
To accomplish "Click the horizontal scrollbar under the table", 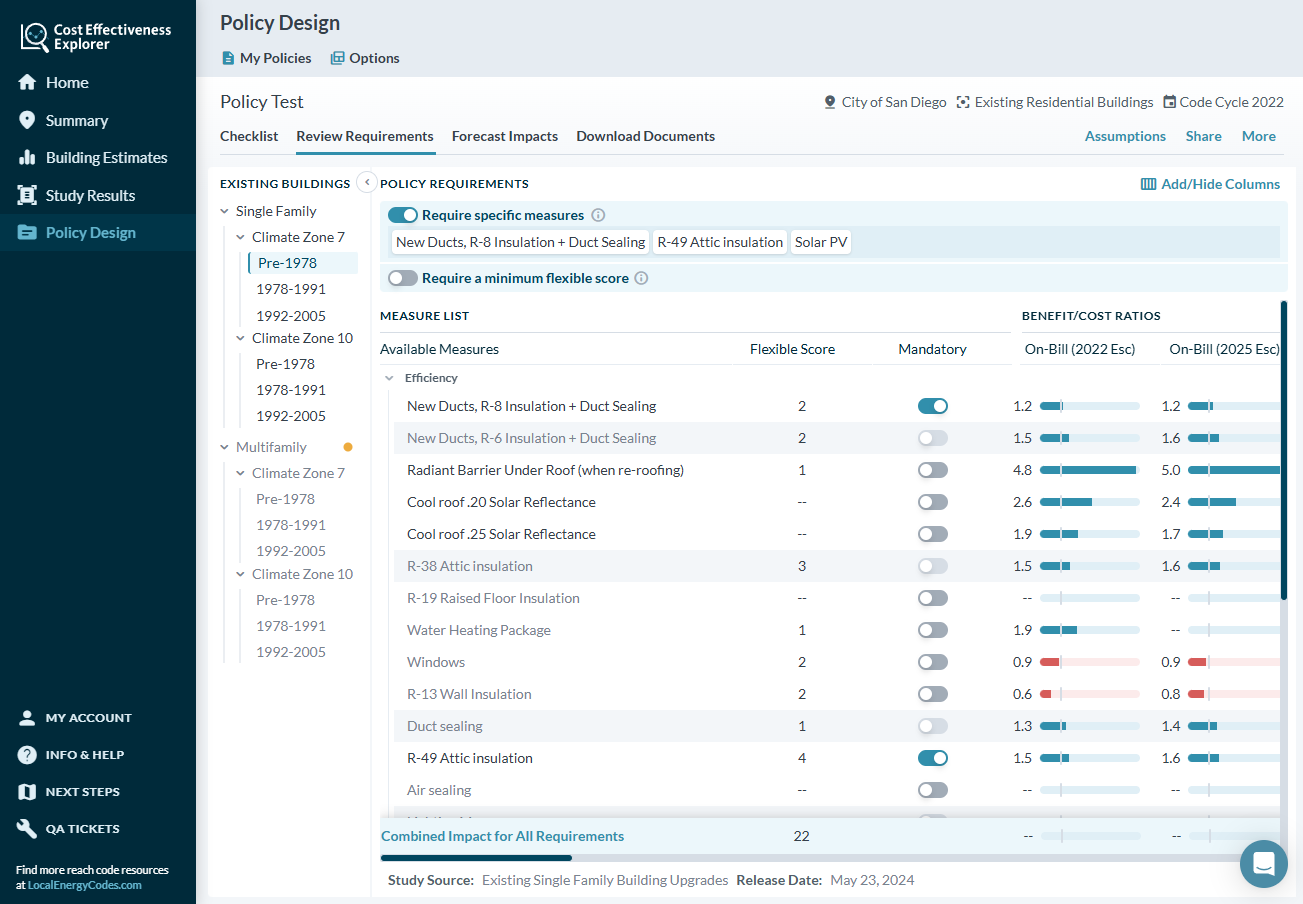I will pyautogui.click(x=476, y=857).
